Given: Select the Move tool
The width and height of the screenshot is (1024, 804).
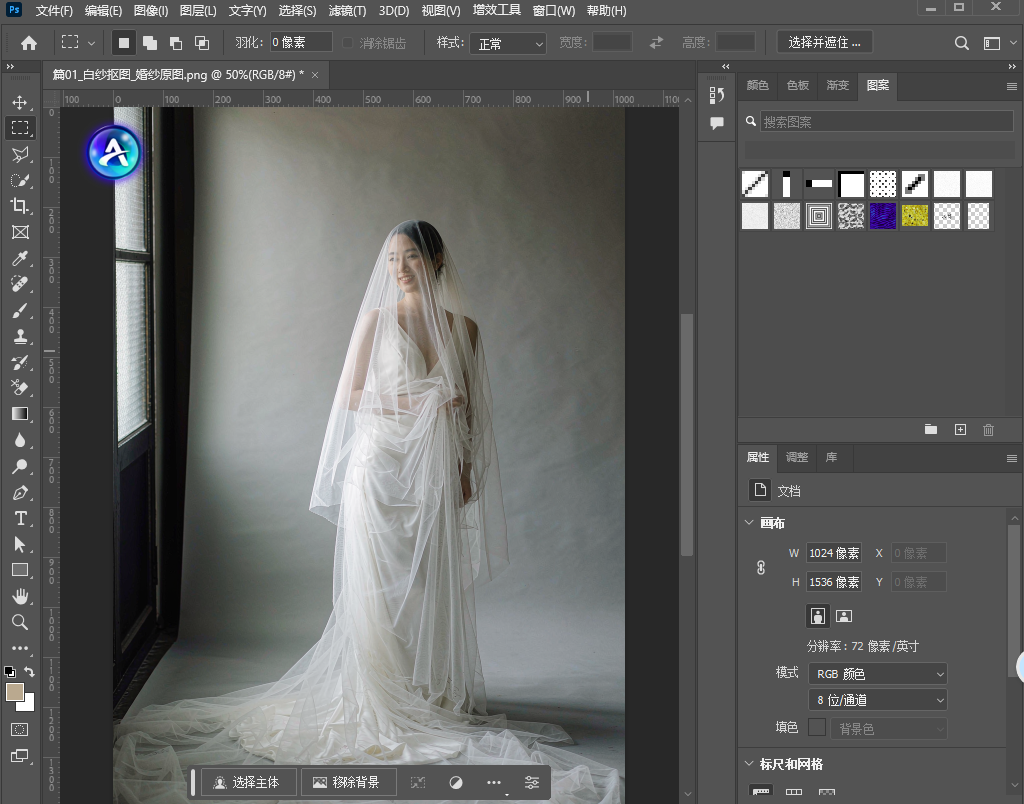Looking at the screenshot, I should [20, 103].
